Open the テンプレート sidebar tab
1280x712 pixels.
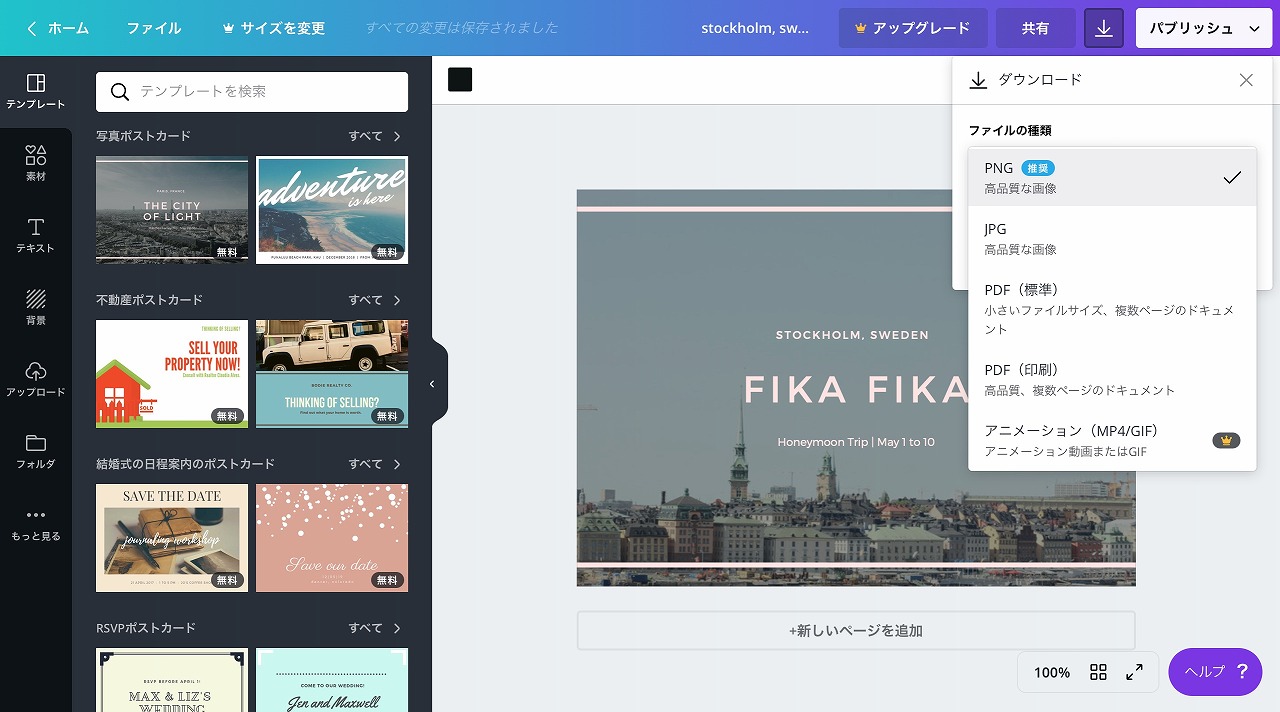pyautogui.click(x=36, y=91)
